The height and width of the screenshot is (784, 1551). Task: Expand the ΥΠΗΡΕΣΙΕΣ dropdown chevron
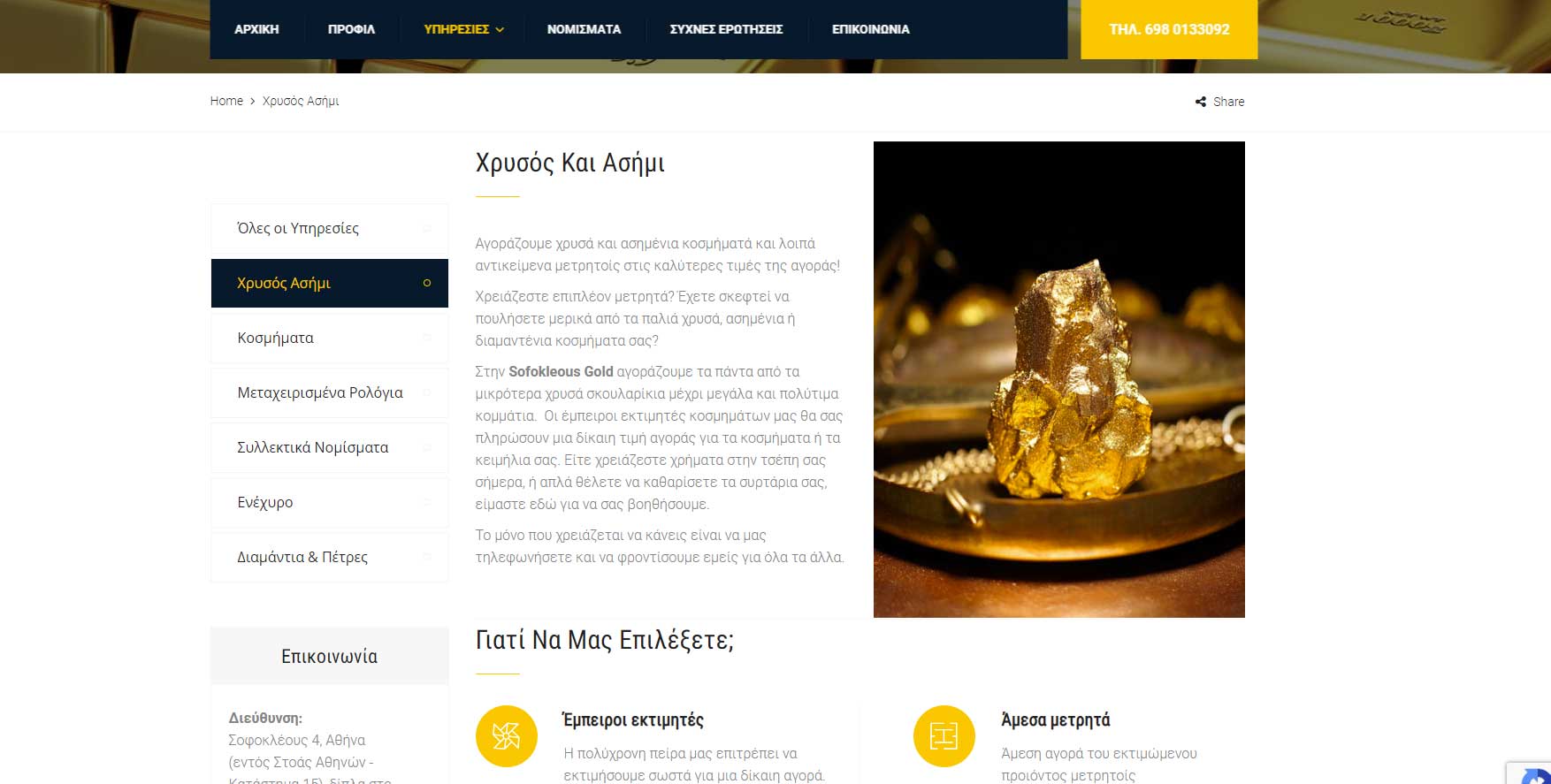click(500, 29)
